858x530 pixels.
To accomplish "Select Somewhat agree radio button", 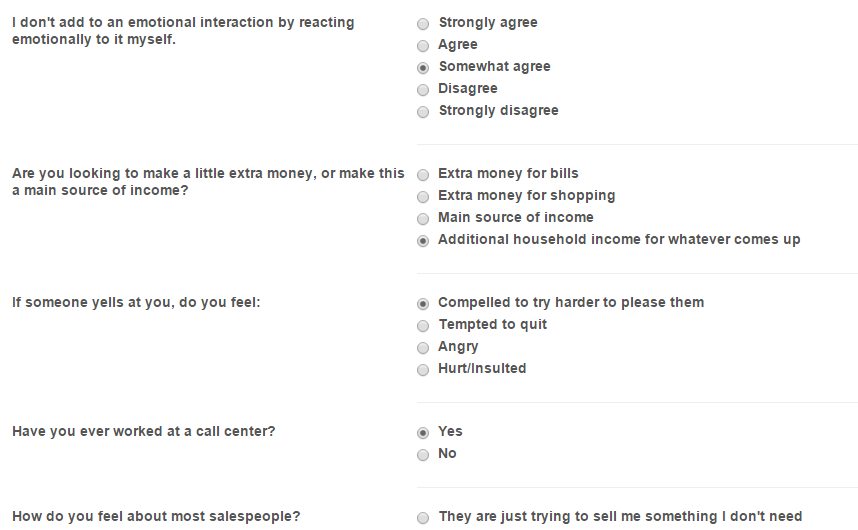I will pos(423,68).
